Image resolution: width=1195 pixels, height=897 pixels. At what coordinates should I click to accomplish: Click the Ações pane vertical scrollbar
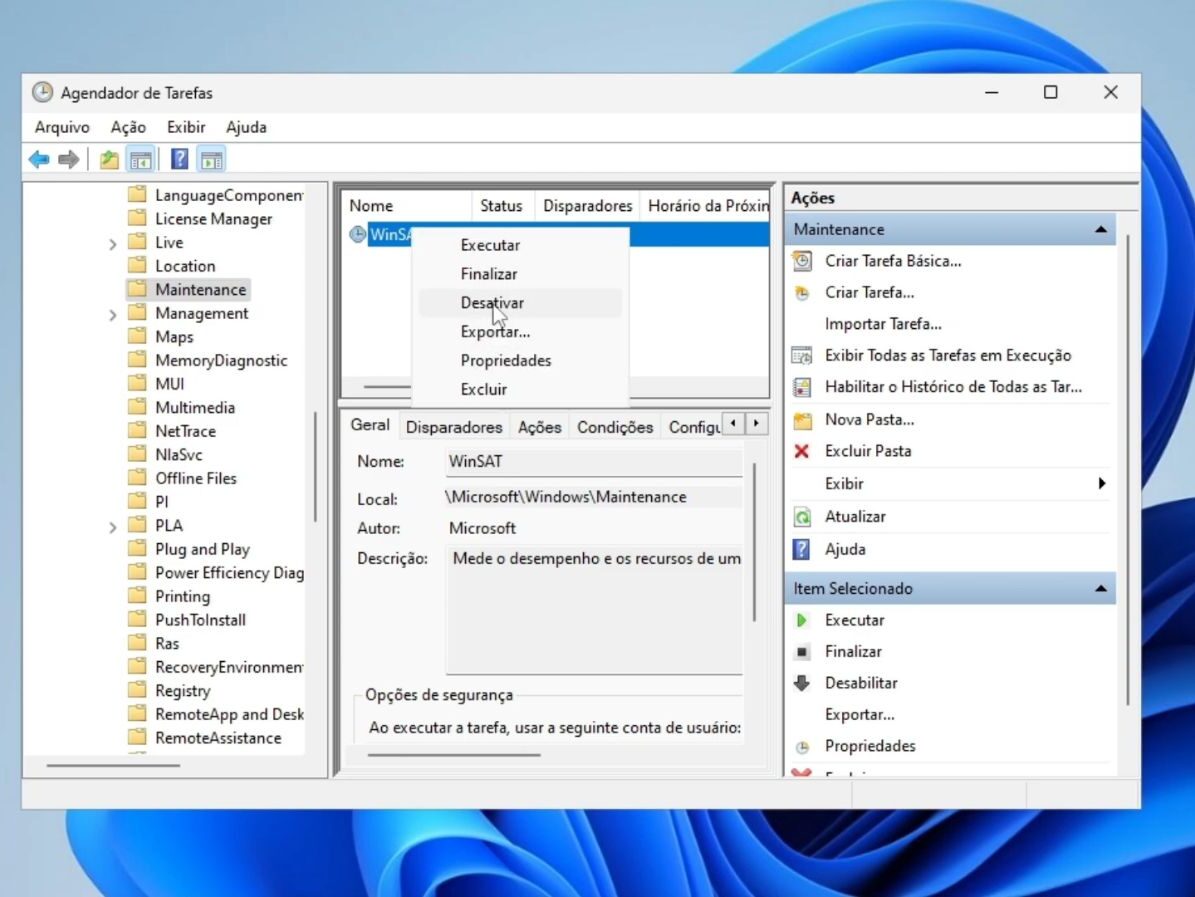coord(1128,470)
